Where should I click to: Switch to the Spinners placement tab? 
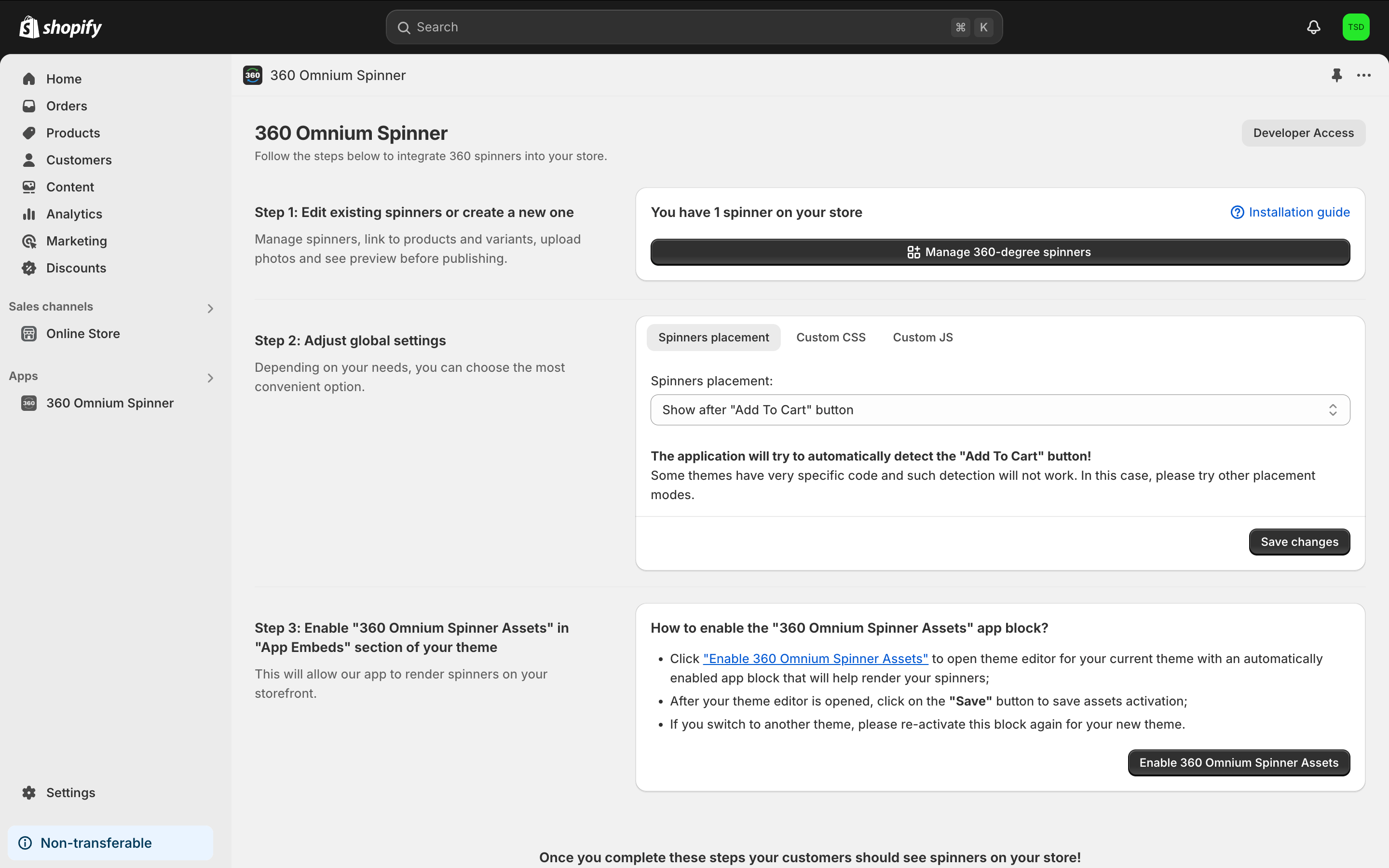713,338
